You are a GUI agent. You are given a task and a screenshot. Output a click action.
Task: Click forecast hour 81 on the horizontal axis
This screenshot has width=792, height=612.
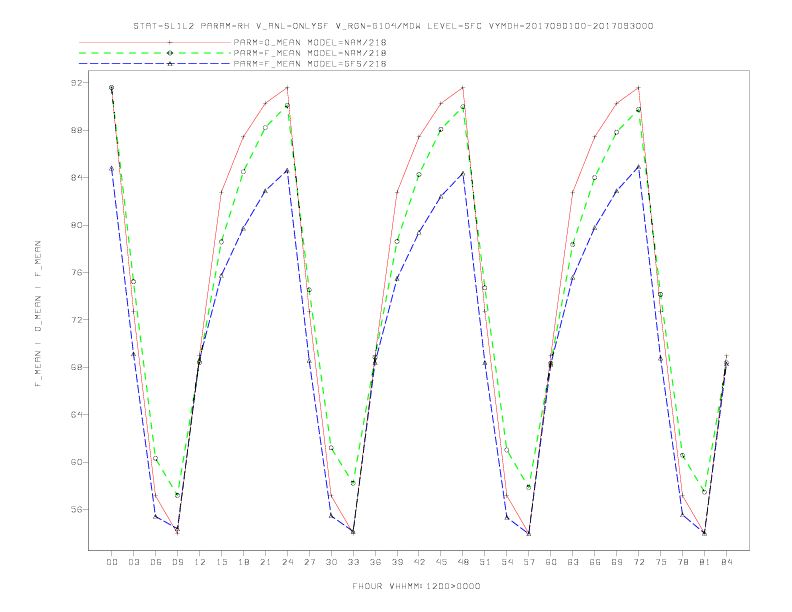coord(705,562)
